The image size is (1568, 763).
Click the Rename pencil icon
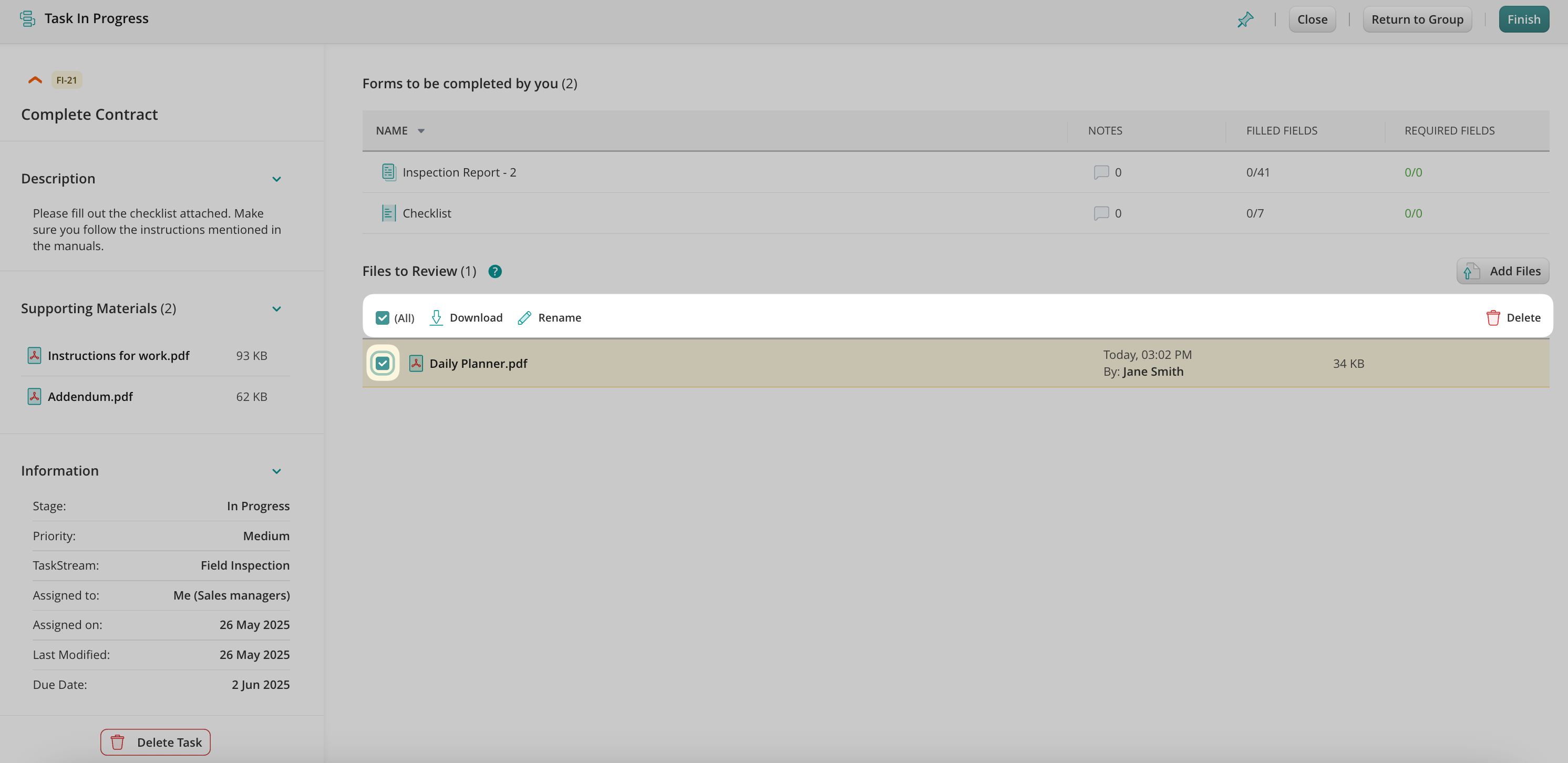coord(524,318)
